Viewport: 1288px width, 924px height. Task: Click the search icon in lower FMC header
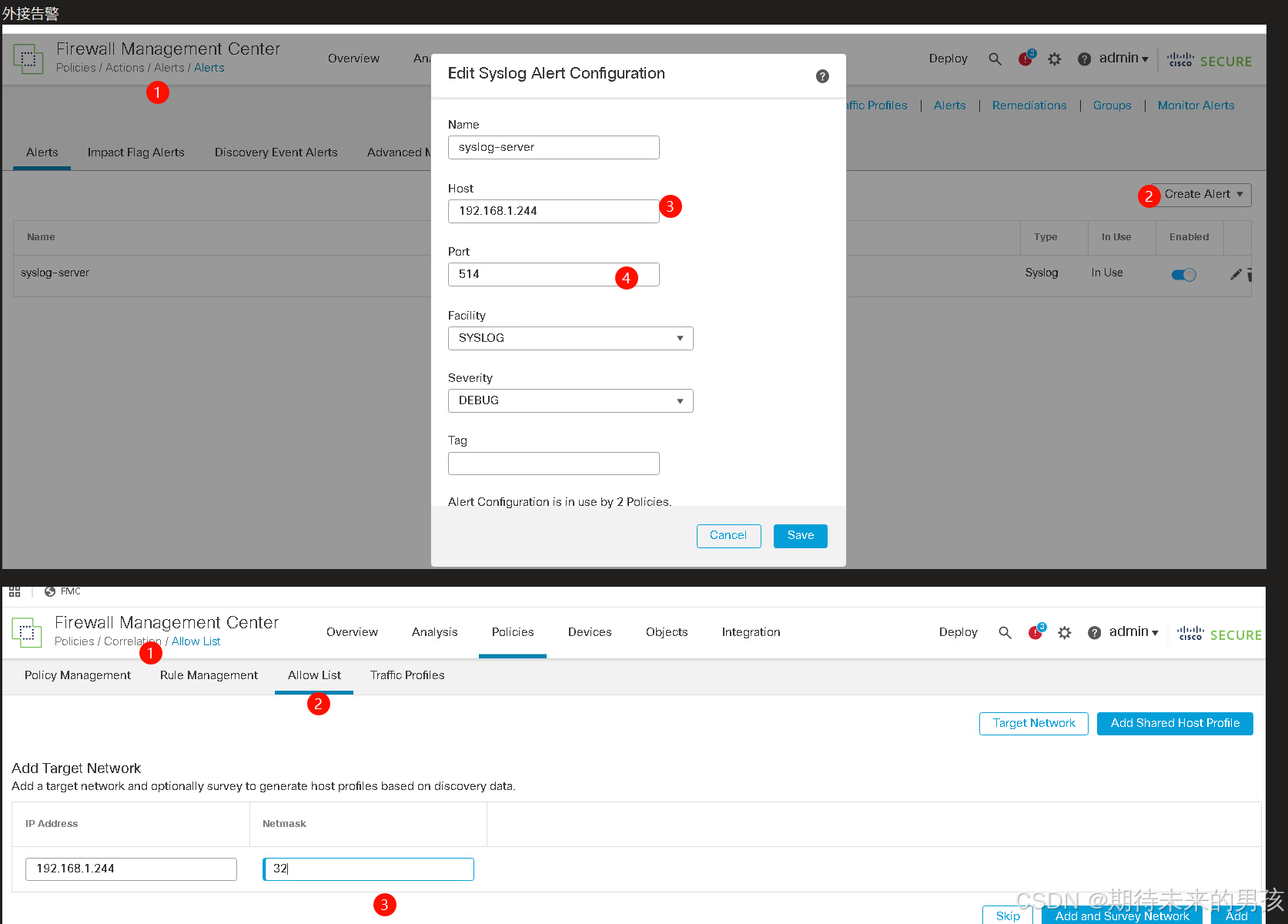point(1005,633)
